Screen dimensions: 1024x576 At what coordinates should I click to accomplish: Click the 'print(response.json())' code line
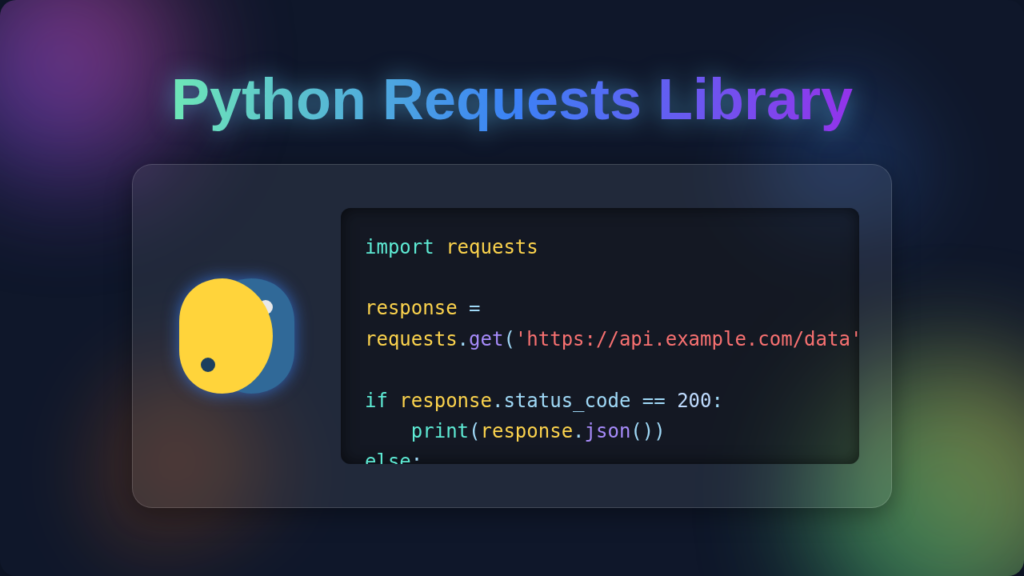(x=537, y=431)
